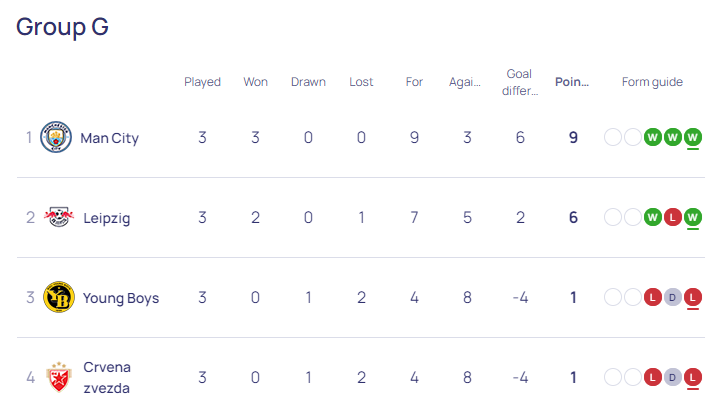Click the Goal difference column header
Screen dimensions: 721x416
(x=520, y=82)
